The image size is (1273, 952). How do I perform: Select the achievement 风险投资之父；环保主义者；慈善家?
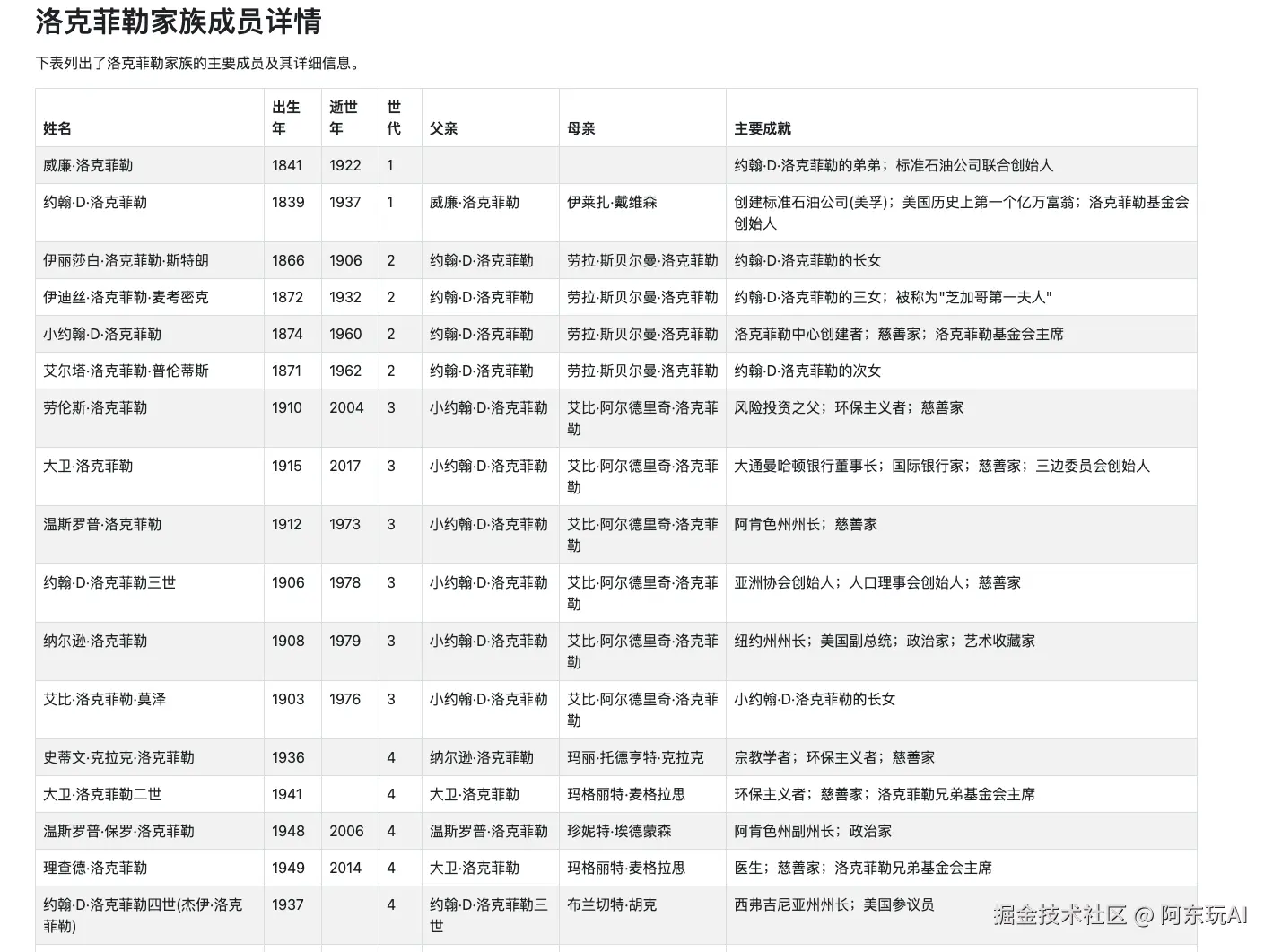[847, 407]
